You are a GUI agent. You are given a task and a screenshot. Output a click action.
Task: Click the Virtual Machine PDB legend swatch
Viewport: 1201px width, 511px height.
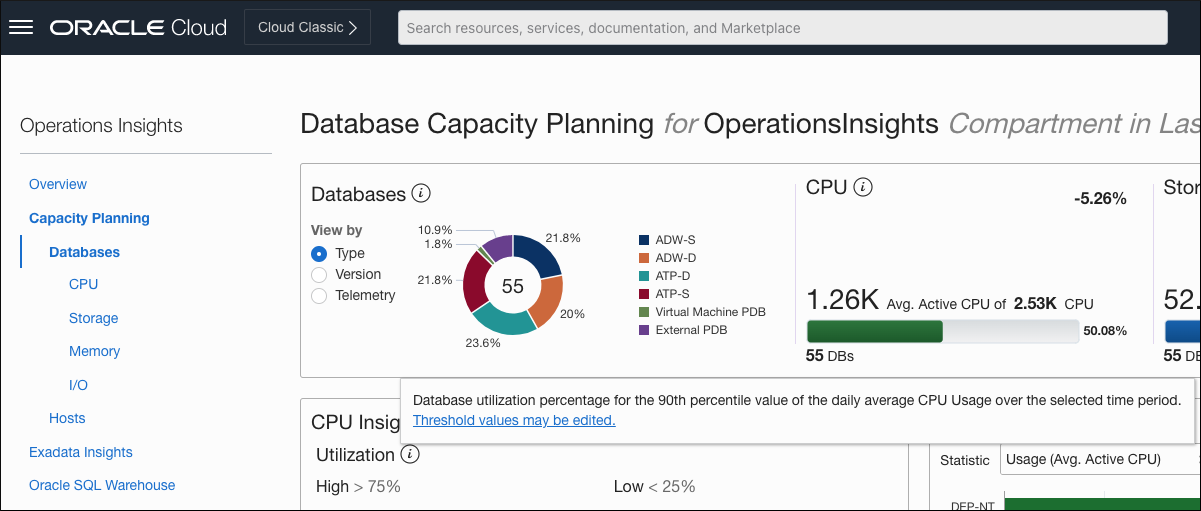click(x=645, y=312)
